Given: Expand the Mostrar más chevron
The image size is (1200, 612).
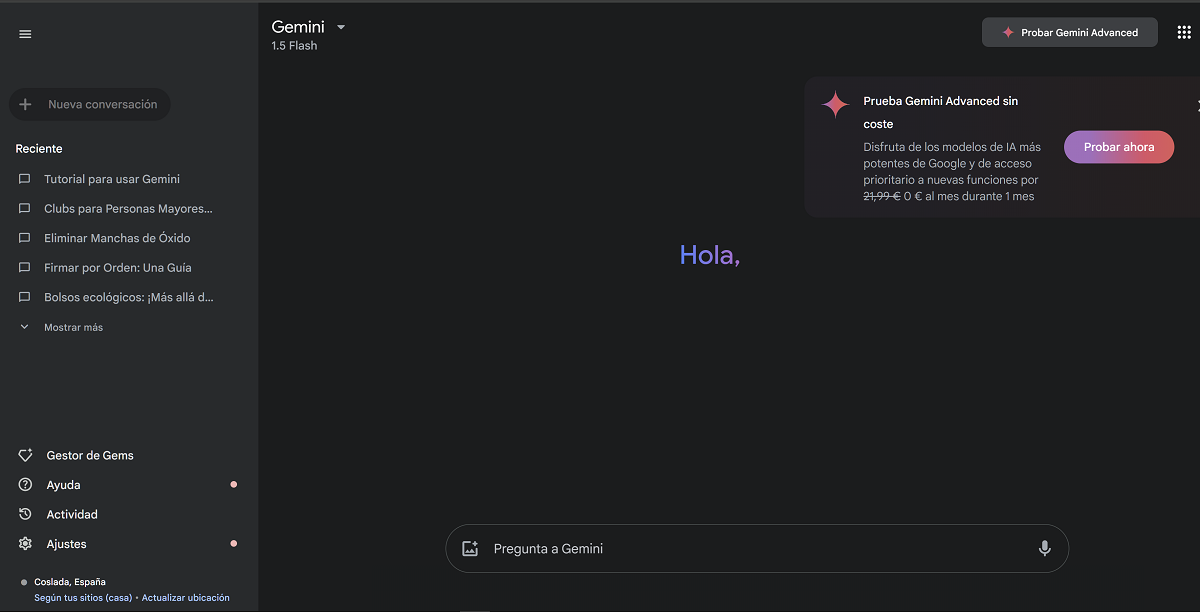Looking at the screenshot, I should click(25, 327).
